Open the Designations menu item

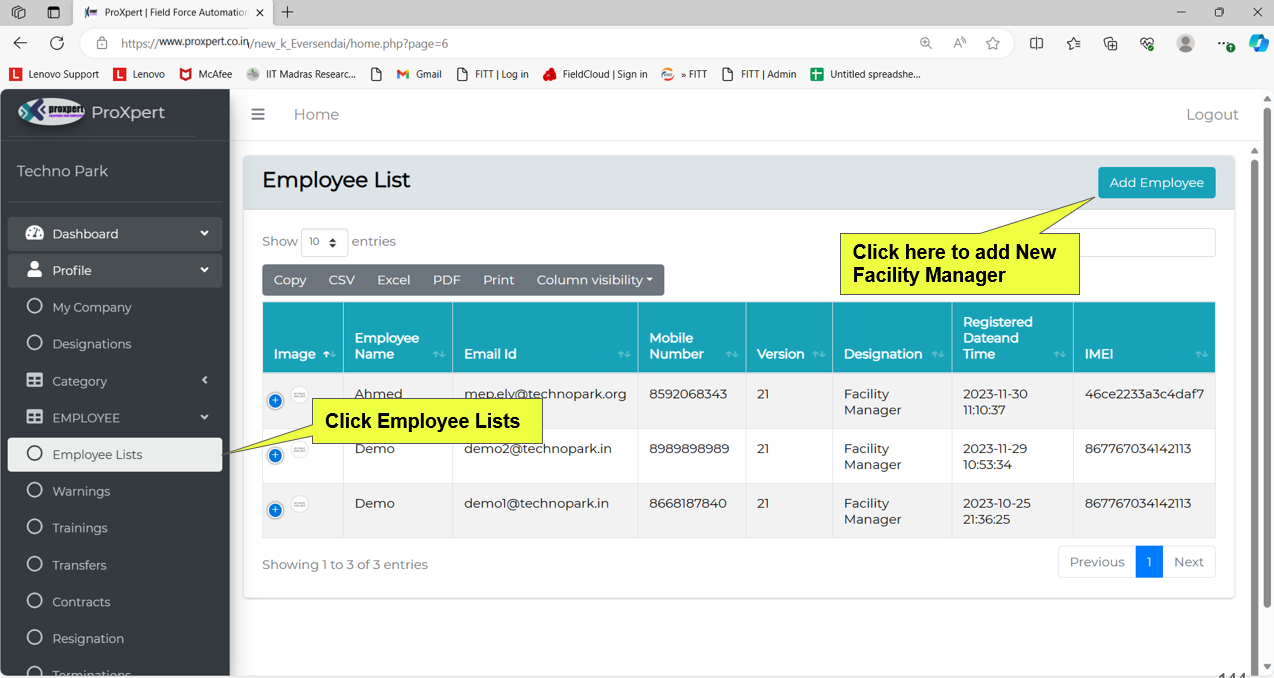91,344
